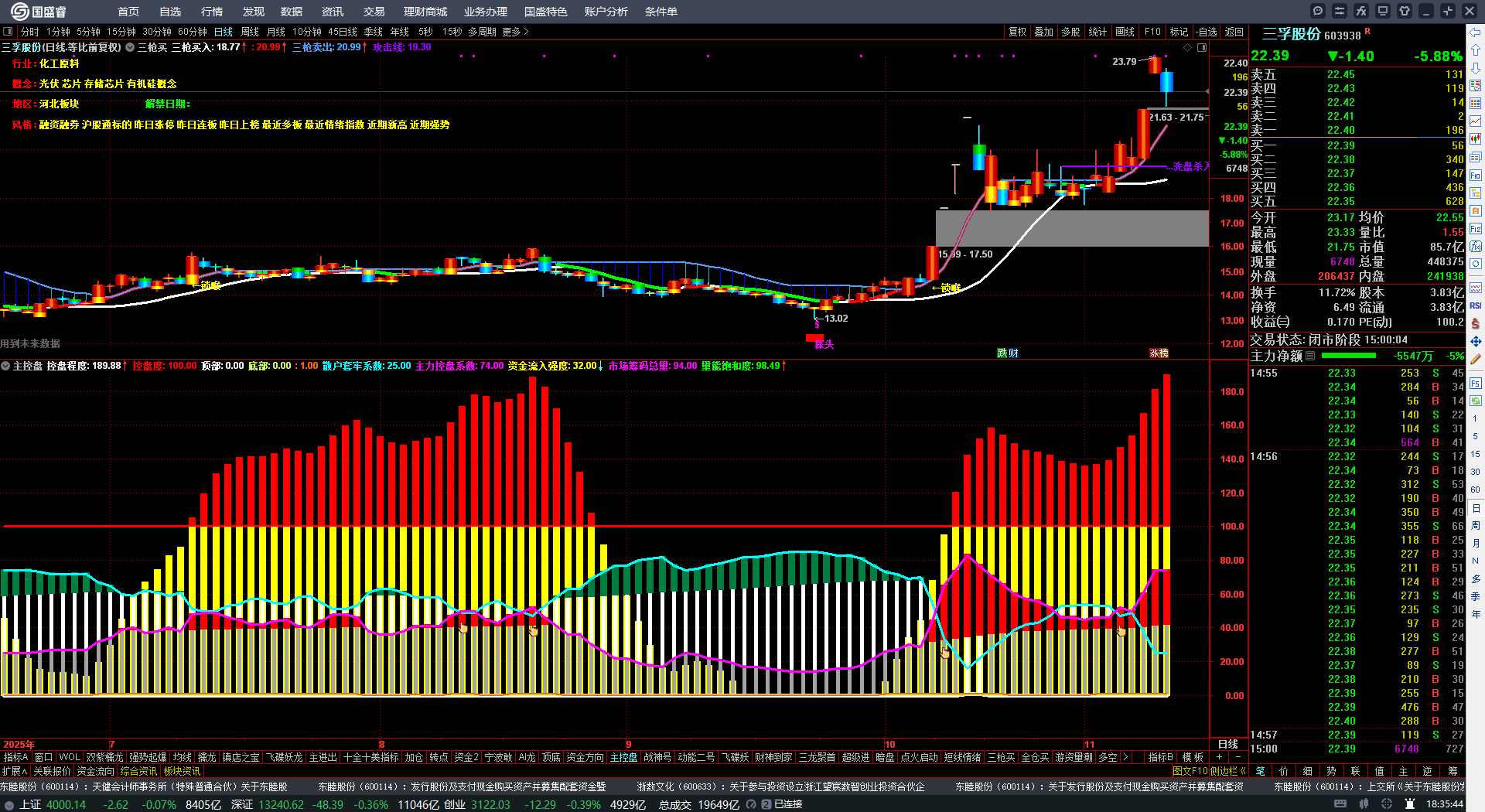This screenshot has height=812, width=1485.
Task: Click the -自选 remove favorite button
Action: pos(1207,32)
